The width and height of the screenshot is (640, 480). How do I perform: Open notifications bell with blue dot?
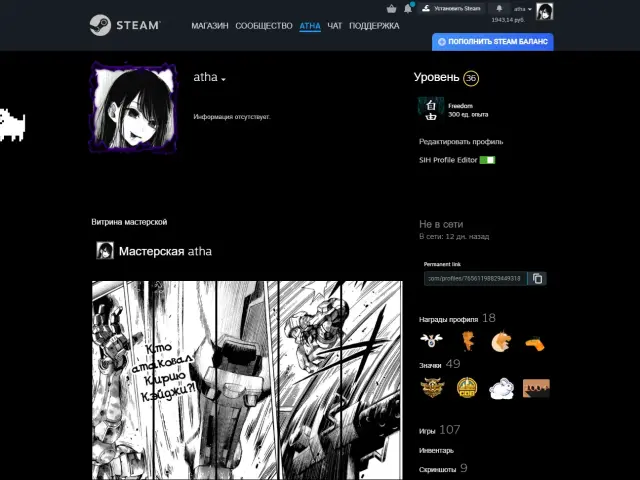click(407, 8)
